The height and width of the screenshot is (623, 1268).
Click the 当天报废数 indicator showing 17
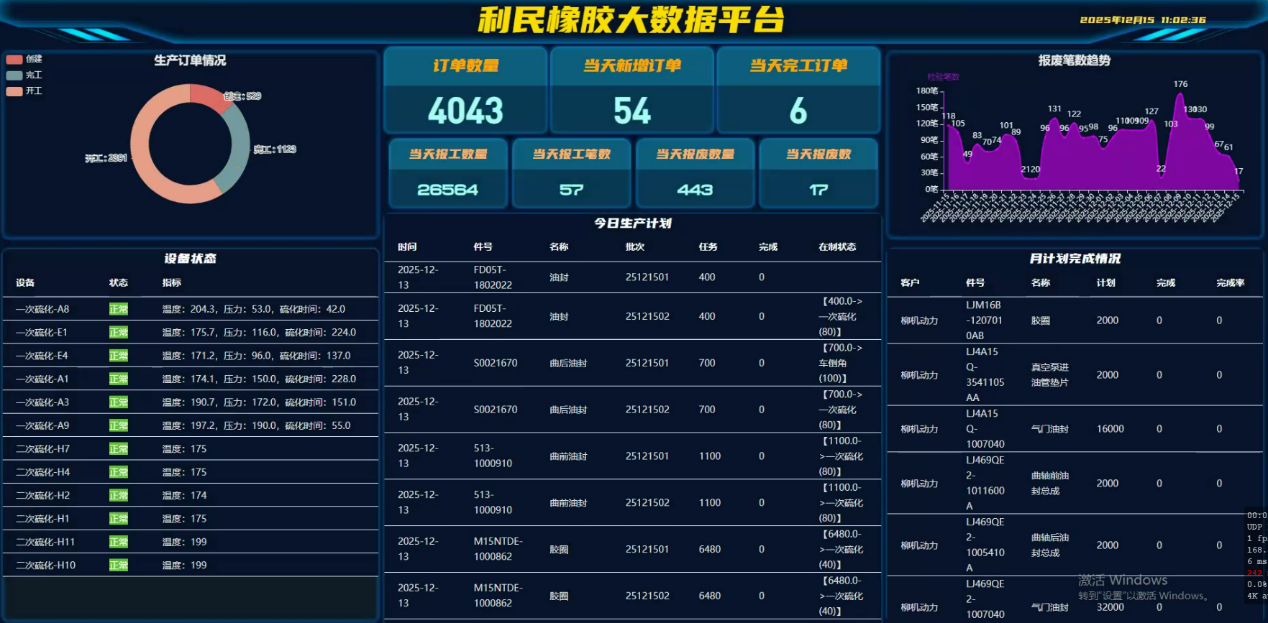click(x=819, y=172)
